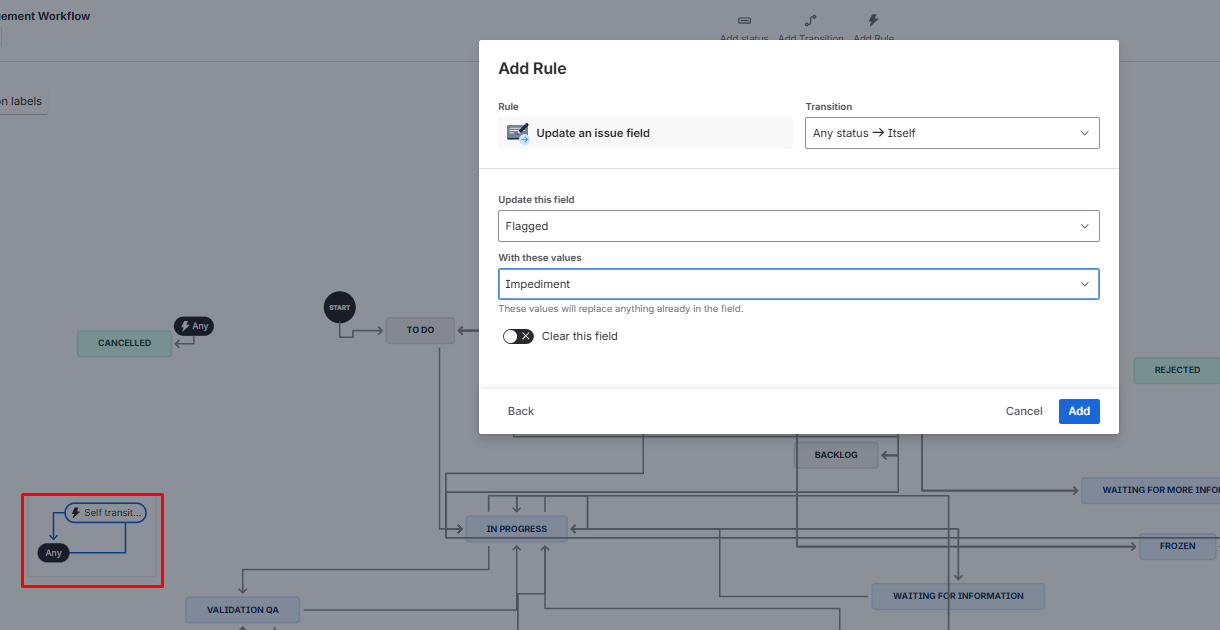Image resolution: width=1220 pixels, height=630 pixels.
Task: Open the Transition dropdown Any status → Itself
Action: tap(952, 133)
